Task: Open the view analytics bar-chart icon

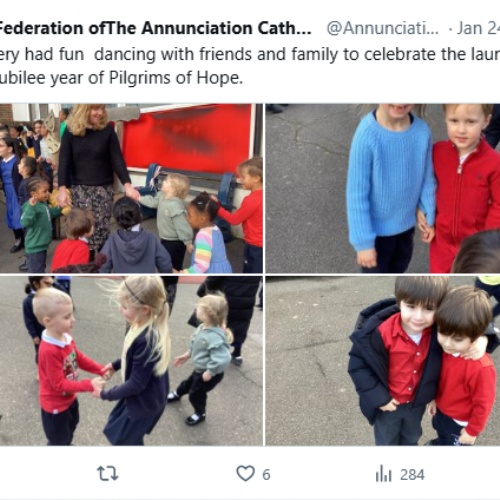Action: tap(383, 474)
